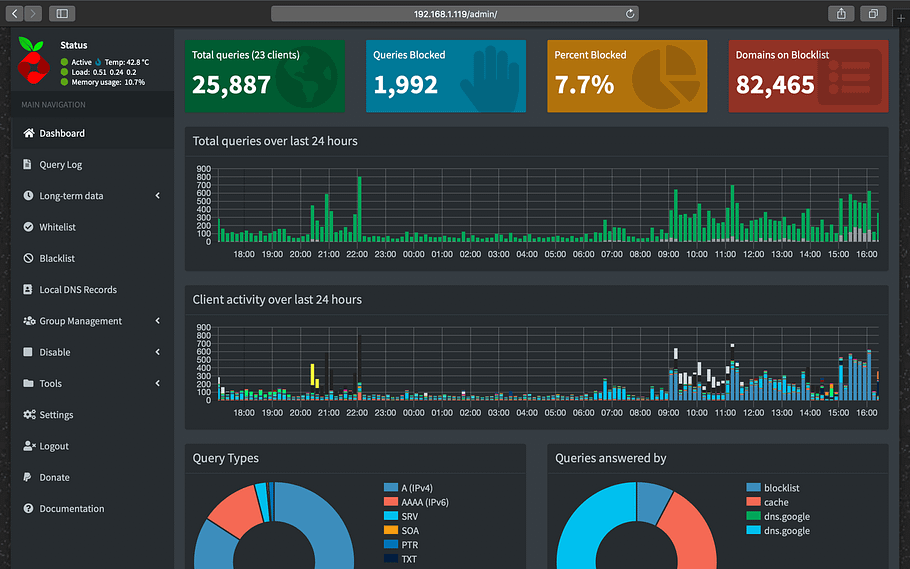Click the Total queries green card
The height and width of the screenshot is (569, 910).
pos(265,76)
